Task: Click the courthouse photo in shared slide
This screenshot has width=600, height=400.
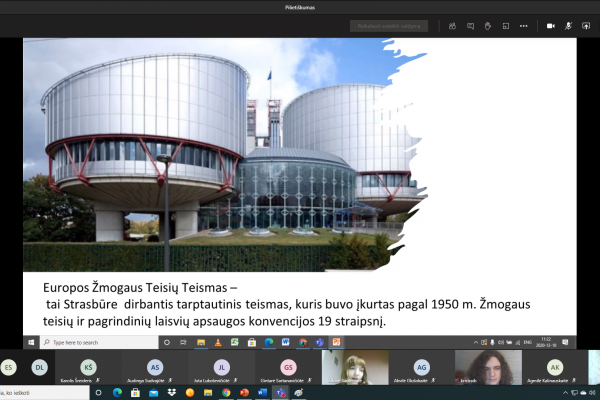Action: click(226, 155)
